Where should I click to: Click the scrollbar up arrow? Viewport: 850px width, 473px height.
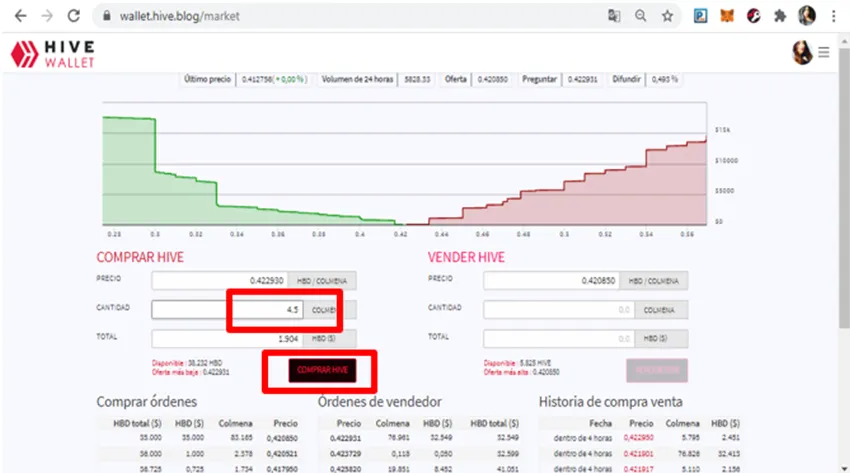click(844, 41)
